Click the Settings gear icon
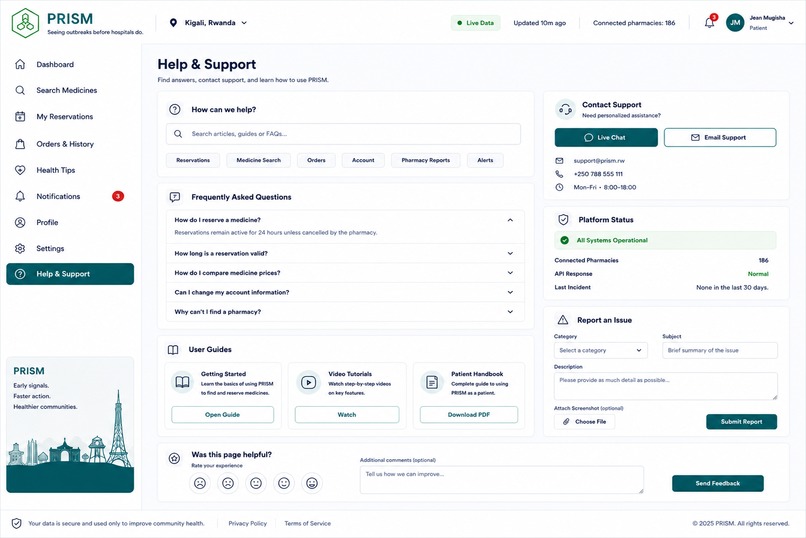806x538 pixels. pyautogui.click(x=20, y=248)
